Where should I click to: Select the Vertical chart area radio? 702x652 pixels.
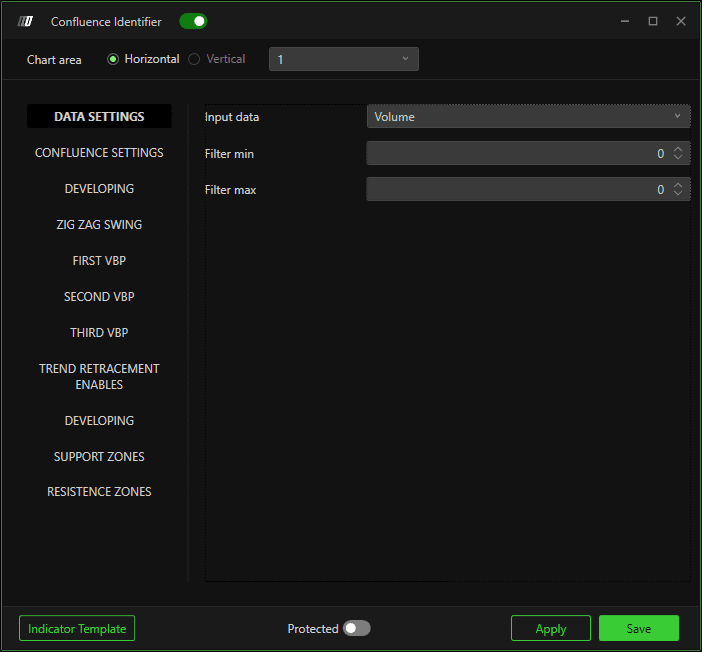pos(194,59)
